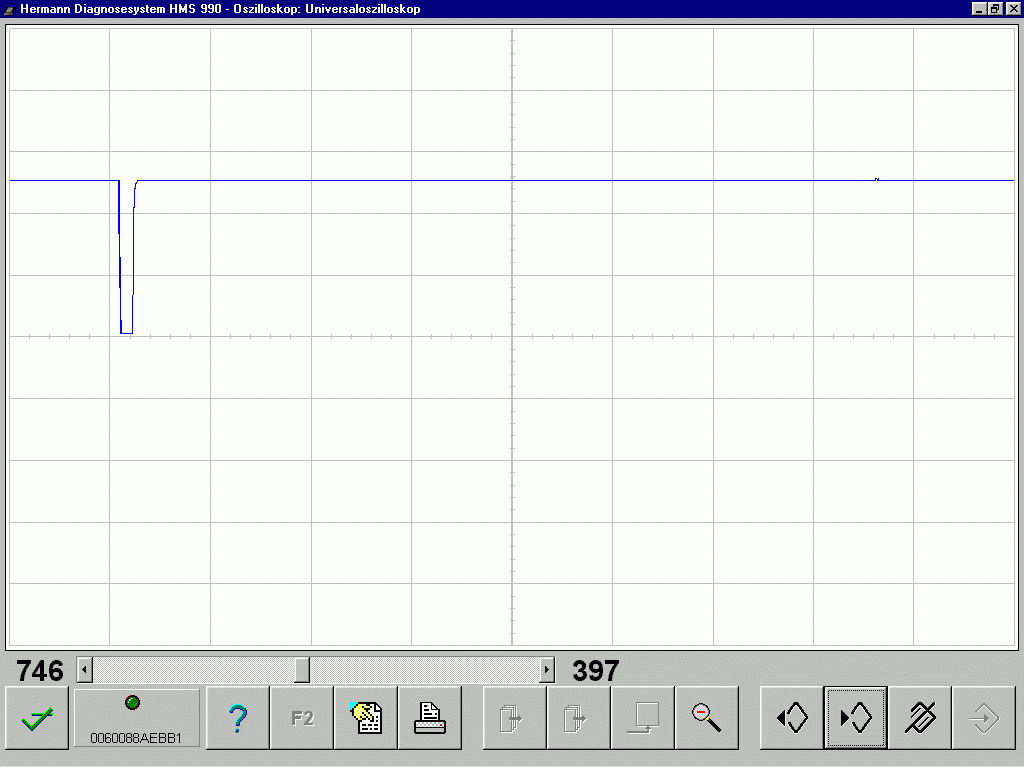This screenshot has height=768, width=1024.
Task: Select the left-arrow diamond cursor button
Action: (792, 718)
